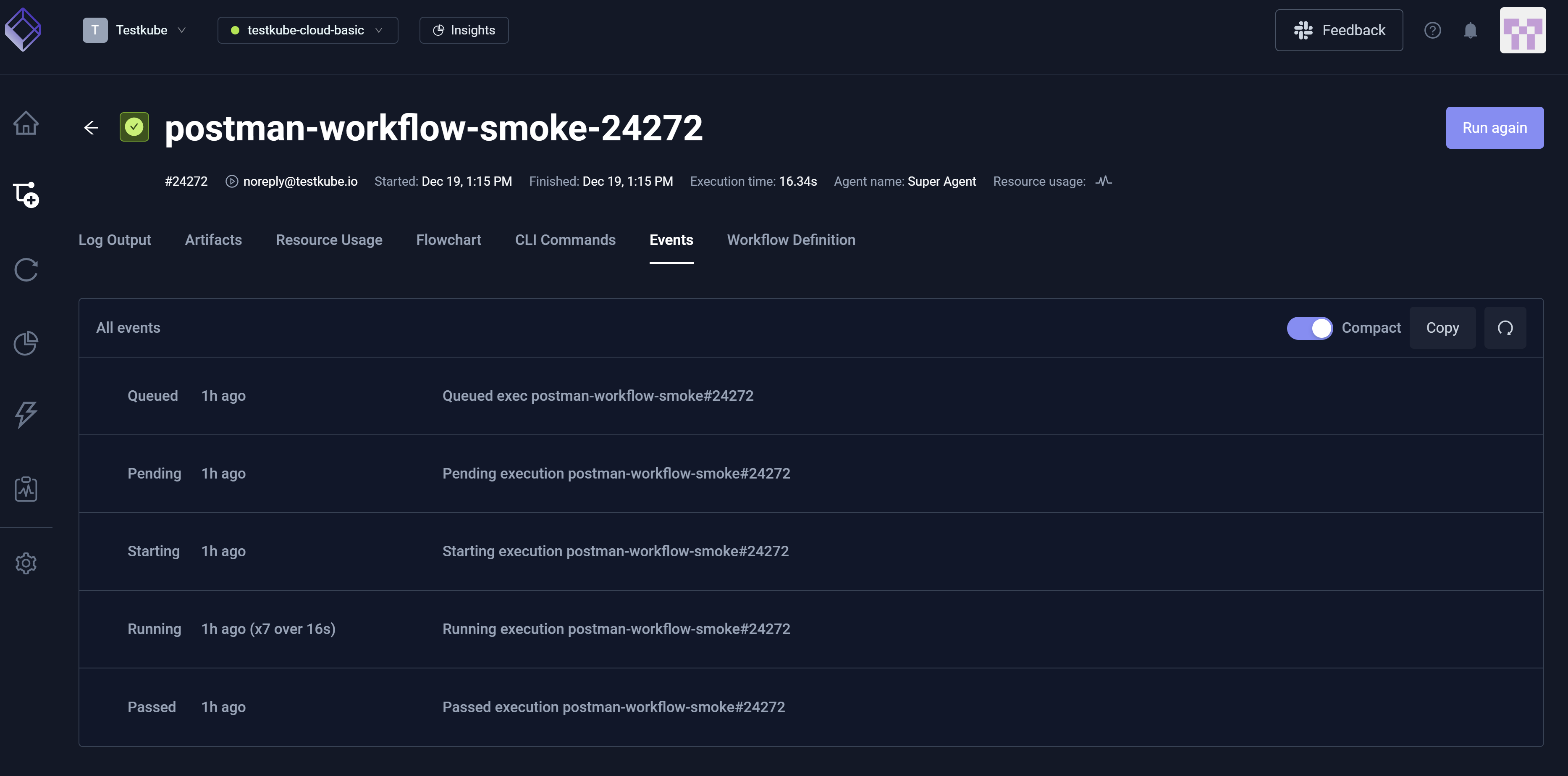Go back using the left arrow
Viewport: 1568px width, 776px height.
coord(91,128)
